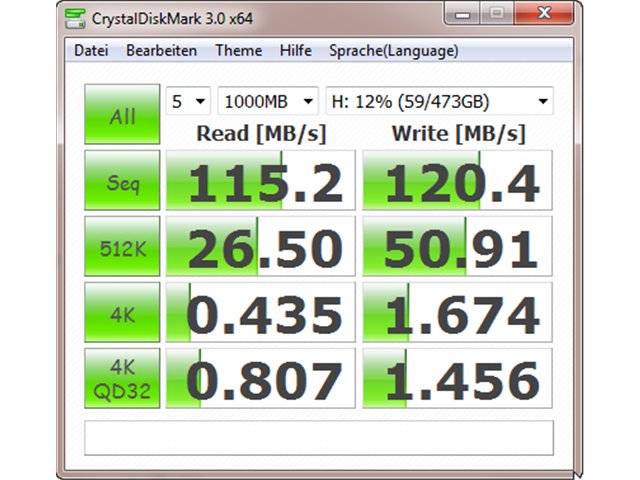Open the 1000MB test size dropdown
Image resolution: width=640 pixels, height=480 pixels.
point(268,101)
